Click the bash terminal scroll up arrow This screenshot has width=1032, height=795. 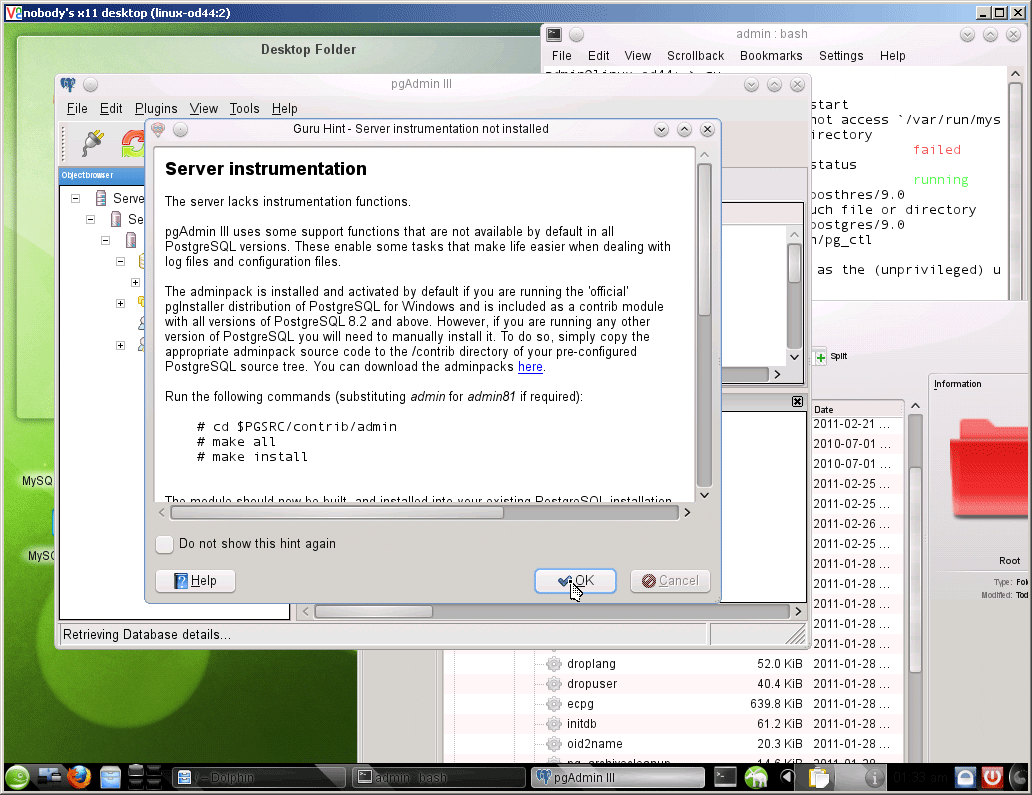click(x=1015, y=74)
